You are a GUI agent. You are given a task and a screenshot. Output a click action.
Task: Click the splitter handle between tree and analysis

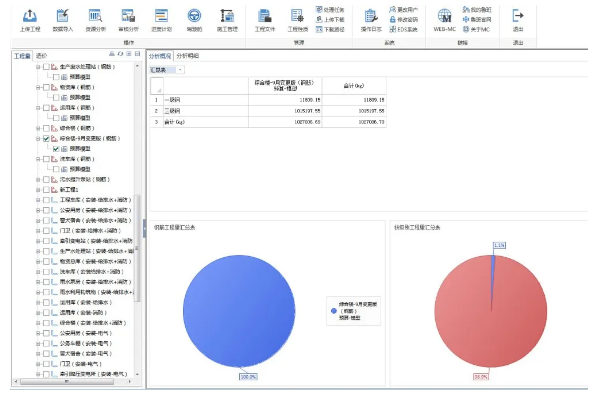[x=144, y=228]
